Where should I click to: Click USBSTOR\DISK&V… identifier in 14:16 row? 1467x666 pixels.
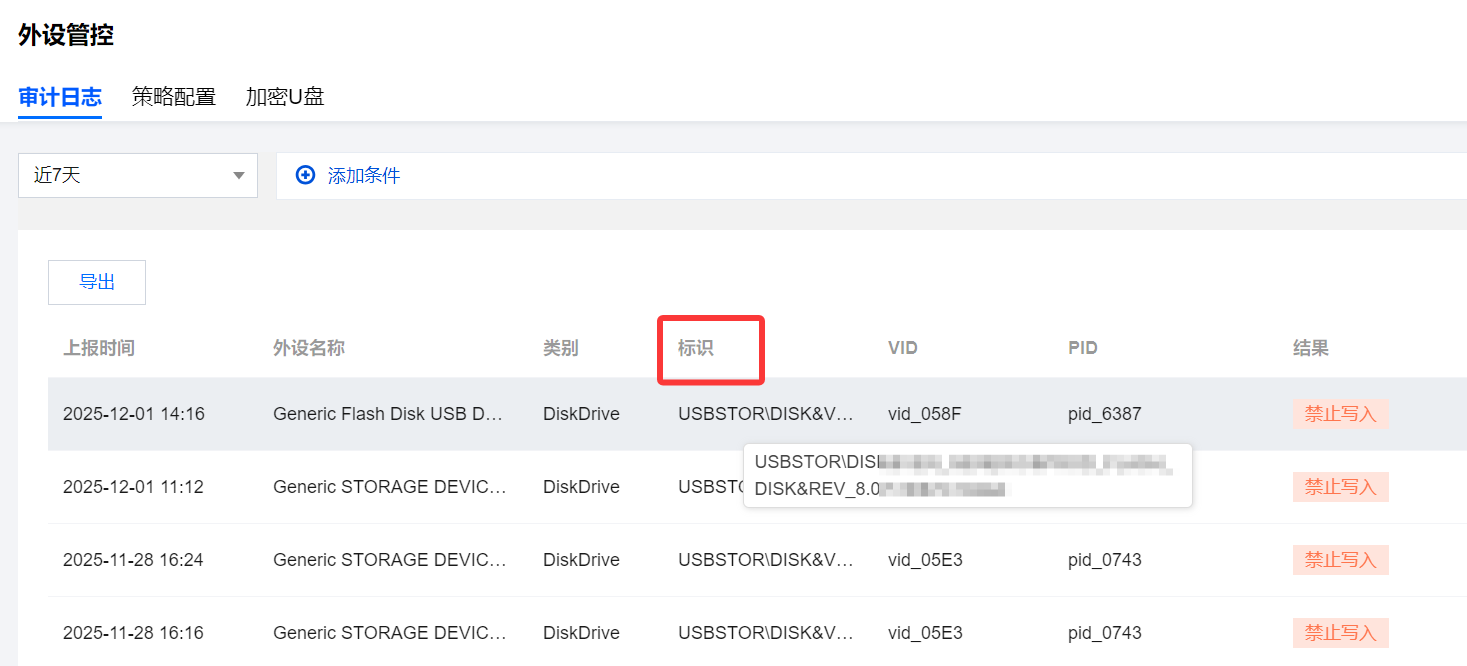click(766, 414)
